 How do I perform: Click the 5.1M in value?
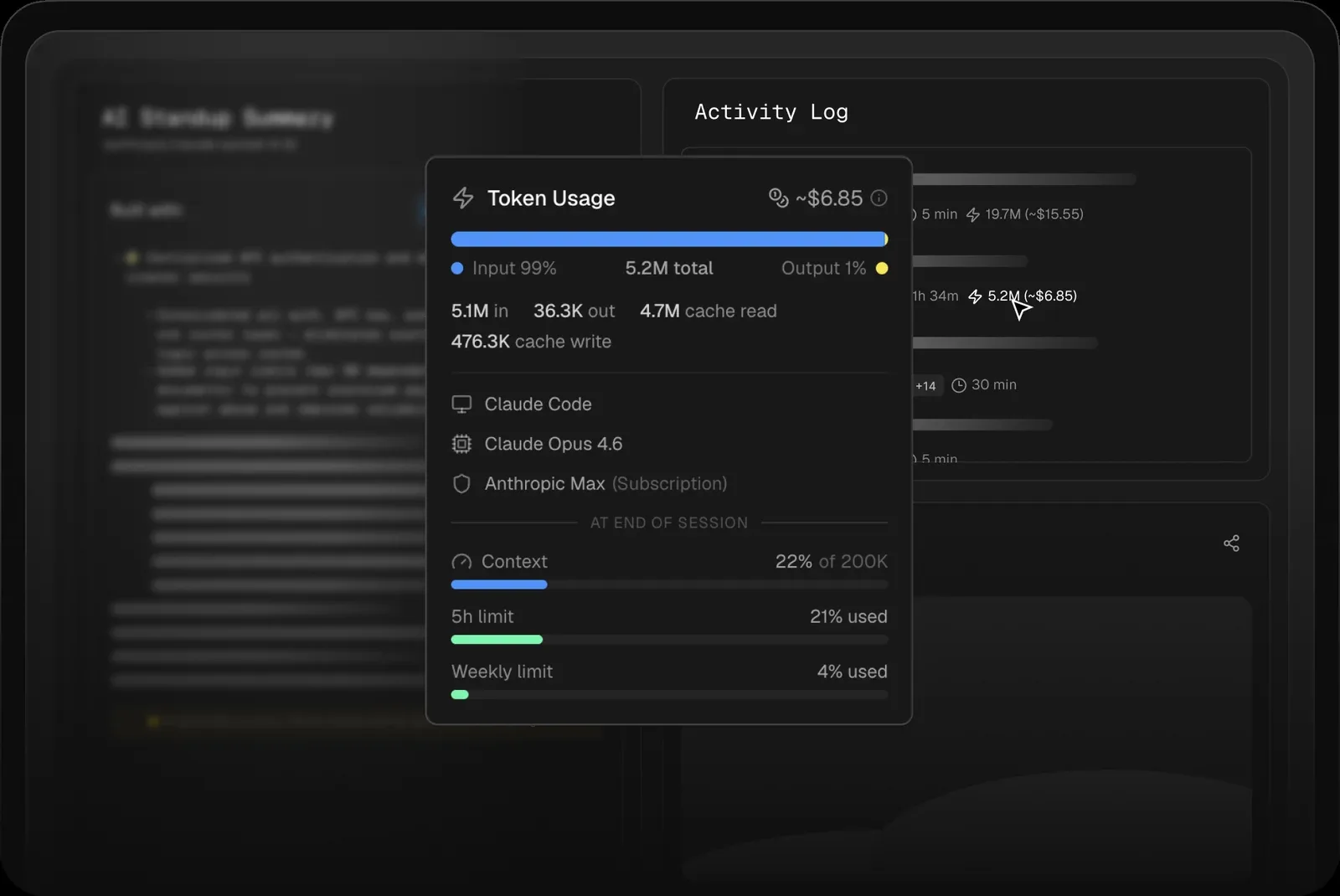(480, 311)
